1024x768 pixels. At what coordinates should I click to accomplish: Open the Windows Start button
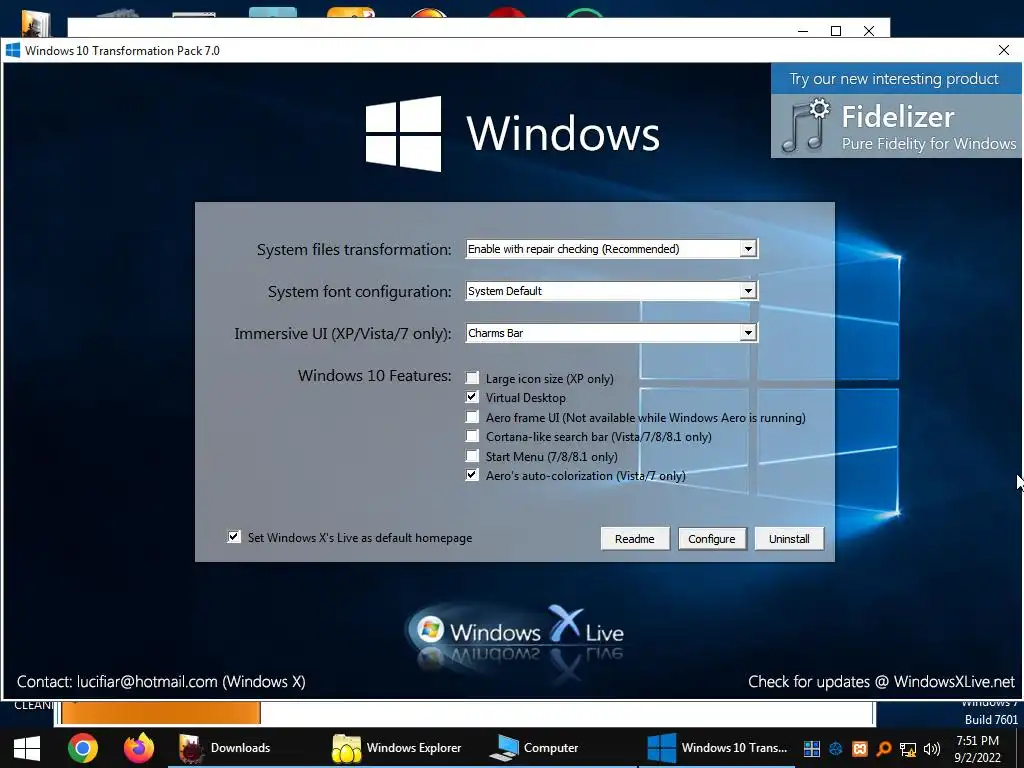point(27,748)
